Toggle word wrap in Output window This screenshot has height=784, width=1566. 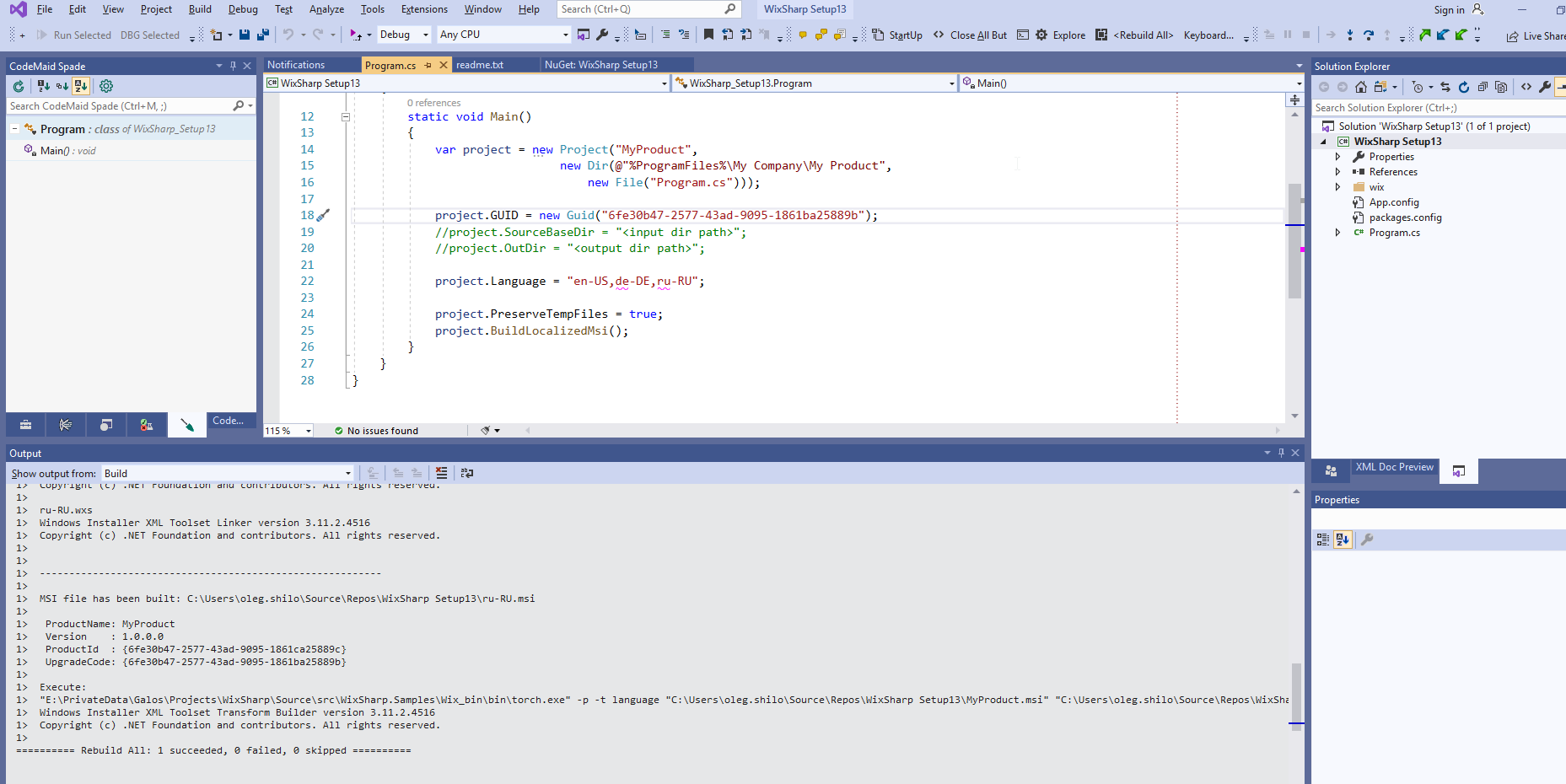click(x=466, y=473)
